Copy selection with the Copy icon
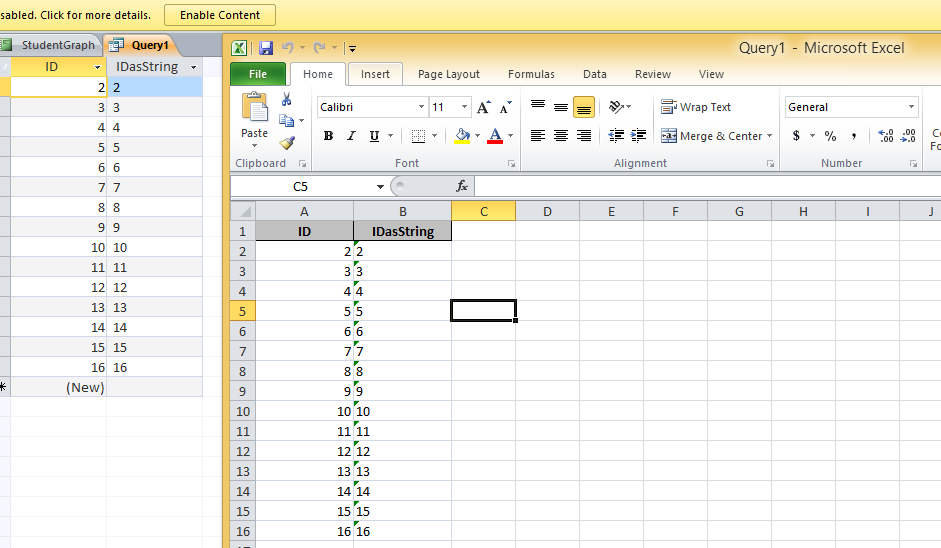 tap(287, 121)
